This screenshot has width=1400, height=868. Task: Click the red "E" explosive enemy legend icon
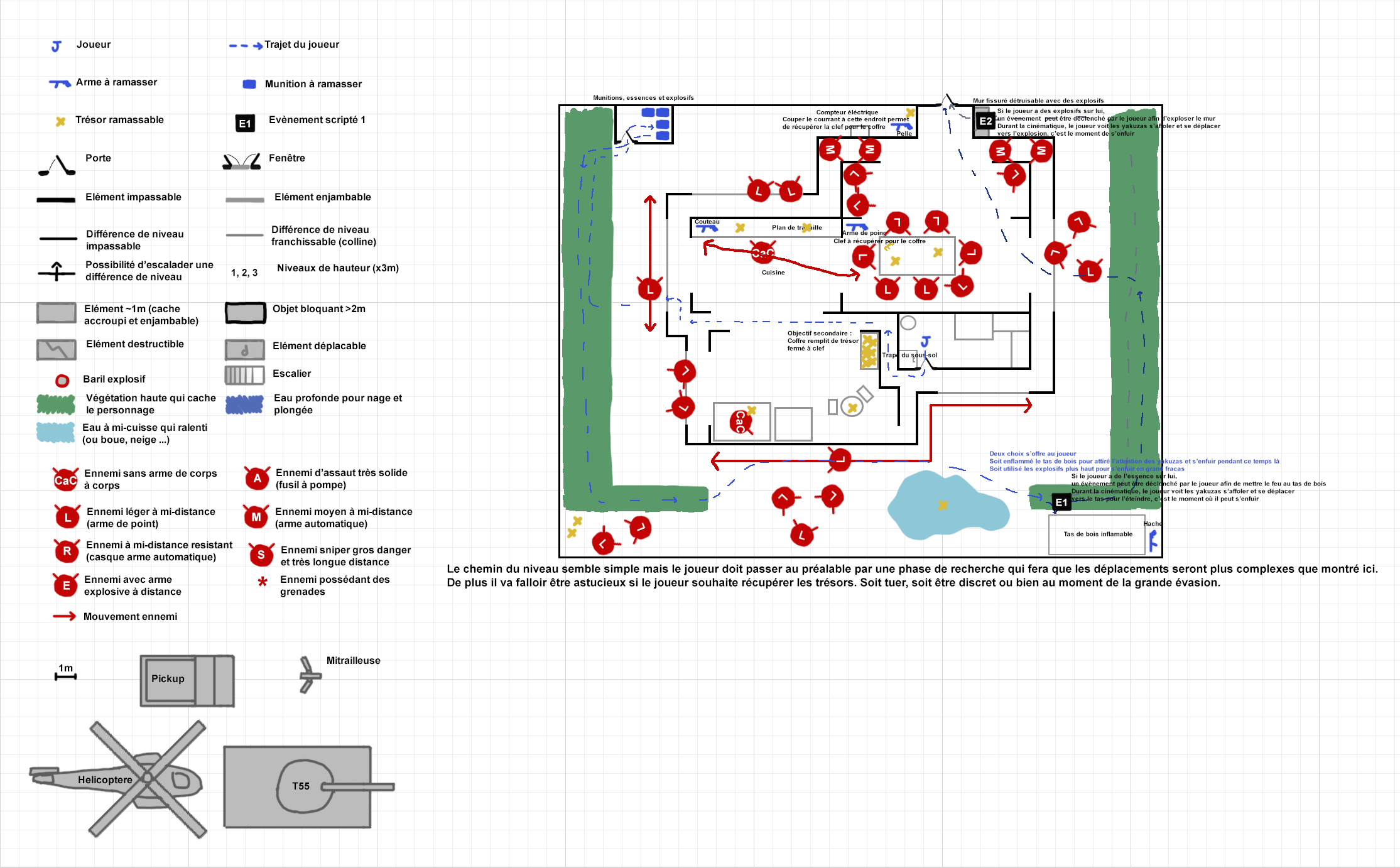66,585
